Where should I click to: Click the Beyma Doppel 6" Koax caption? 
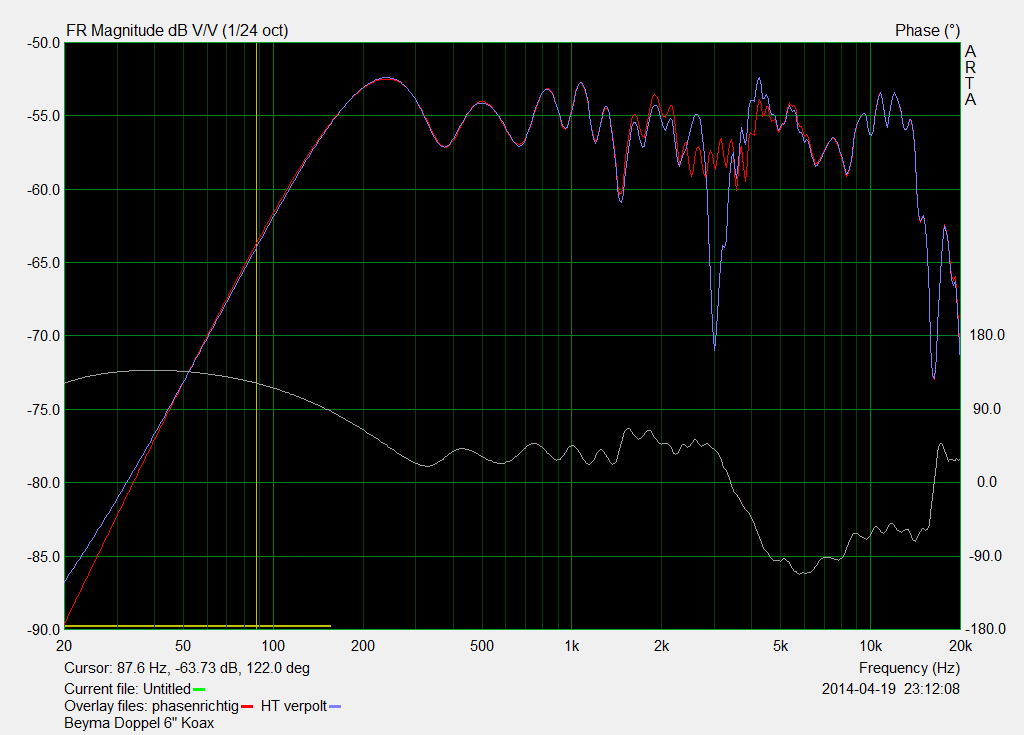tap(139, 723)
